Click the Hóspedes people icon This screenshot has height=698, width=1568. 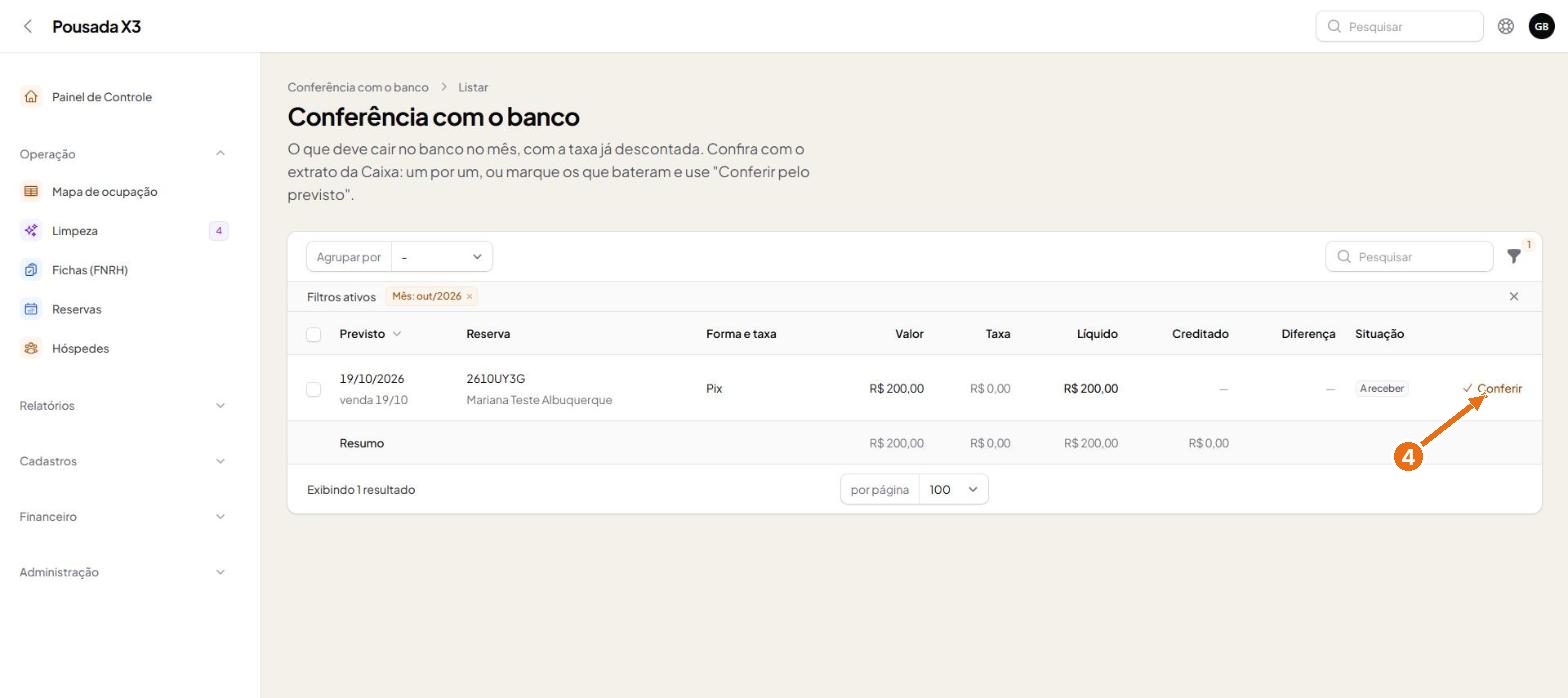31,348
